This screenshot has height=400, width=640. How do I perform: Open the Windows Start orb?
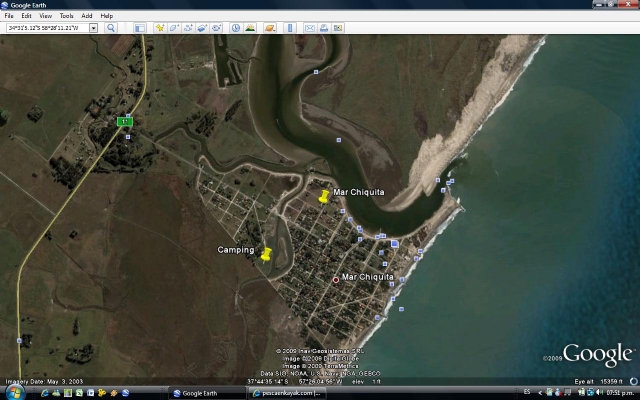[15, 393]
